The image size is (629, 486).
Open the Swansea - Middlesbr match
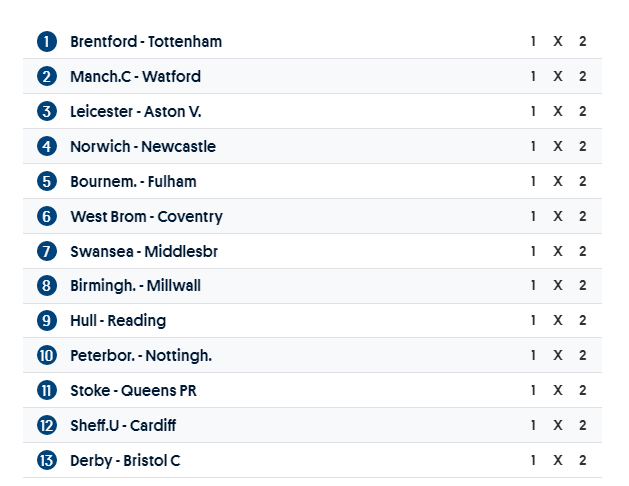pyautogui.click(x=143, y=251)
